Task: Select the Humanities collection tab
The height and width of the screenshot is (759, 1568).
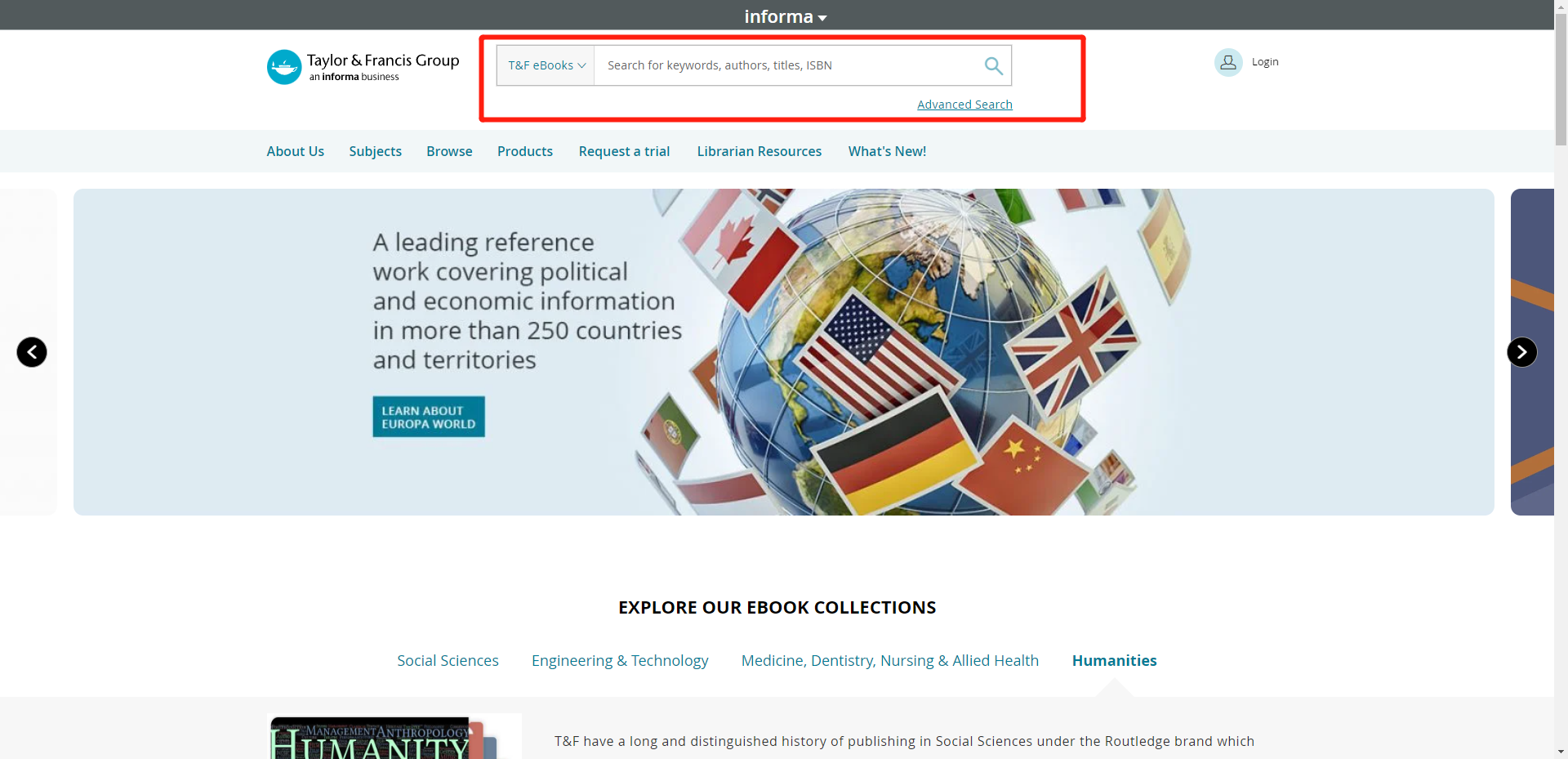Action: coord(1115,660)
